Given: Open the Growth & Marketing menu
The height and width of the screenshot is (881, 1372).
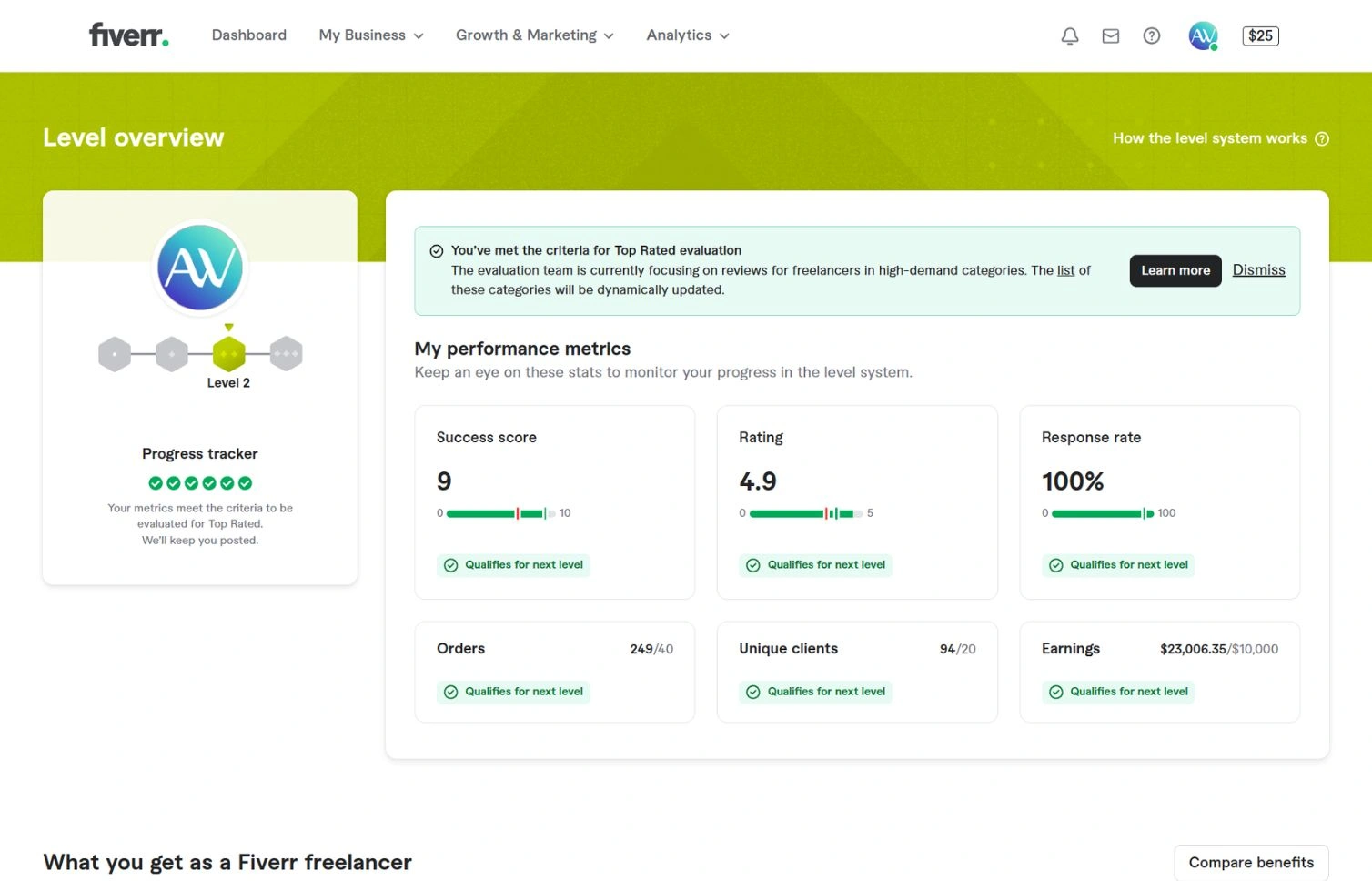Looking at the screenshot, I should pos(535,35).
